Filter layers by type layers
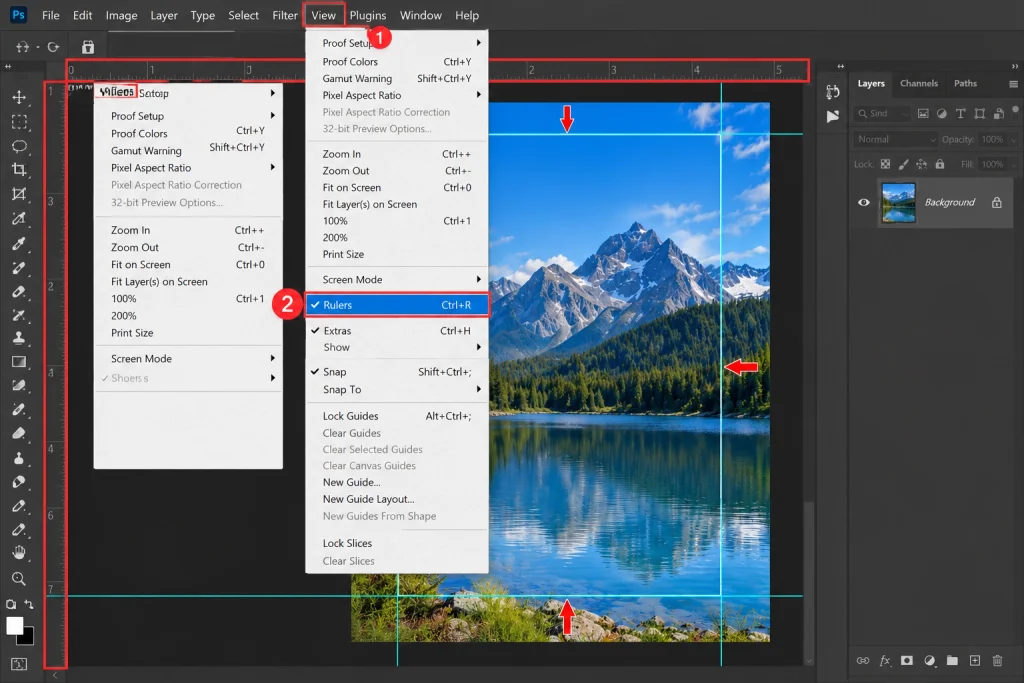The width and height of the screenshot is (1024, 683). (x=961, y=114)
